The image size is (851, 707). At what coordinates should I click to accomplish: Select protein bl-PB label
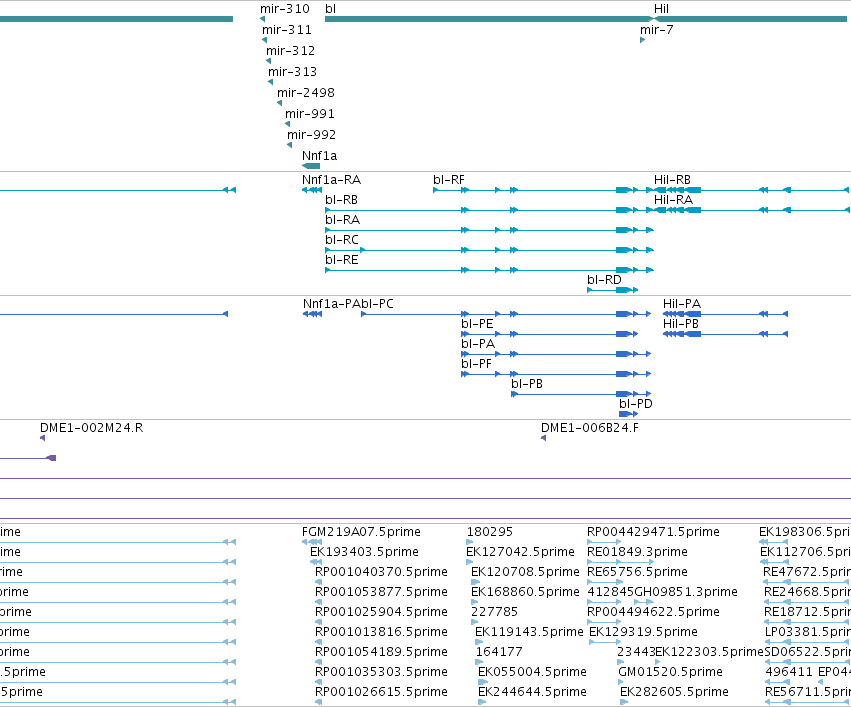[x=527, y=384]
